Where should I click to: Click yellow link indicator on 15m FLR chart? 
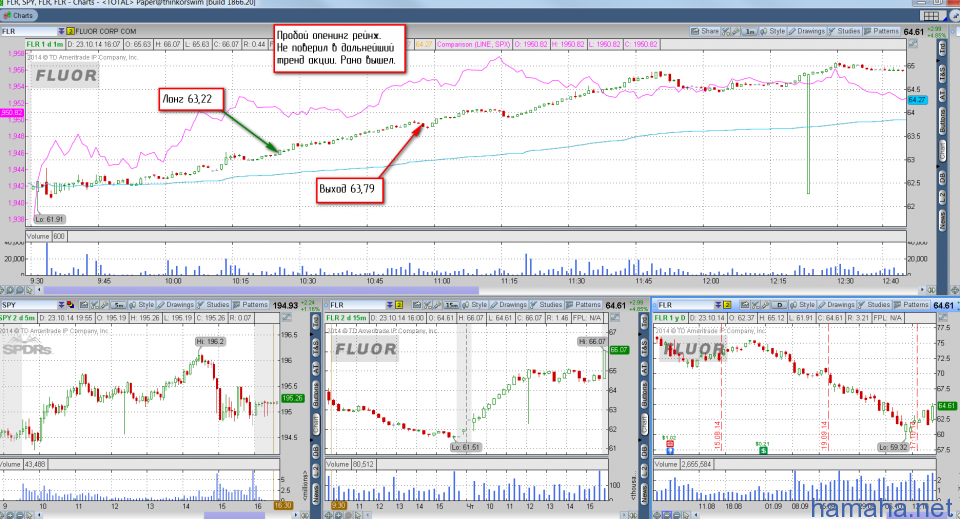[x=399, y=305]
